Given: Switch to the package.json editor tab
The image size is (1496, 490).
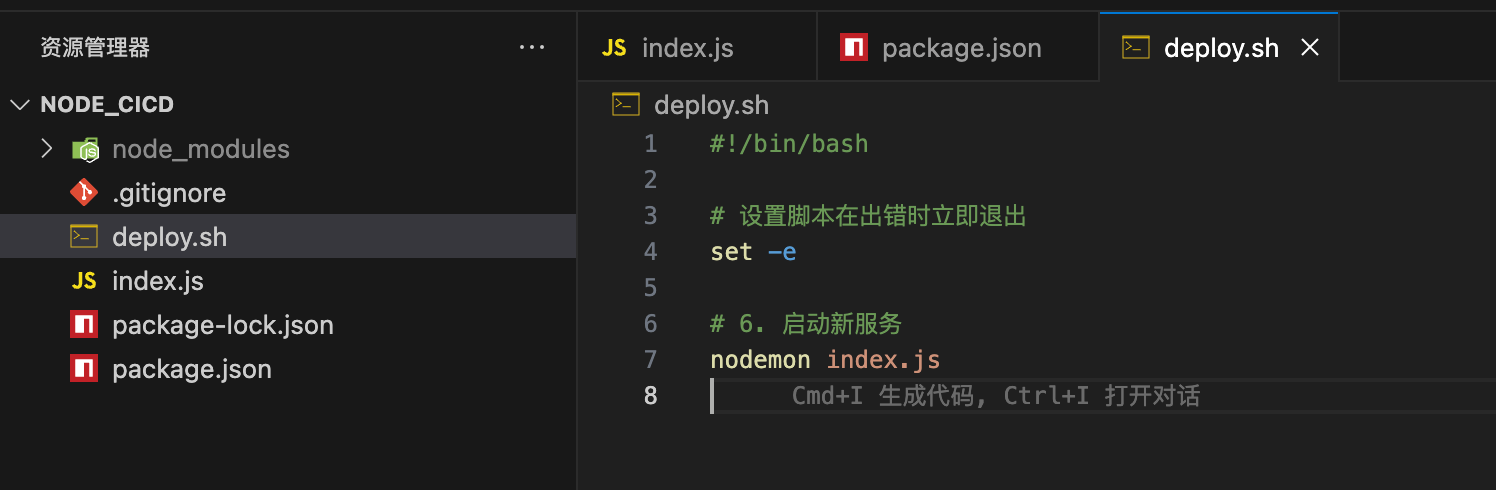Looking at the screenshot, I should 961,48.
